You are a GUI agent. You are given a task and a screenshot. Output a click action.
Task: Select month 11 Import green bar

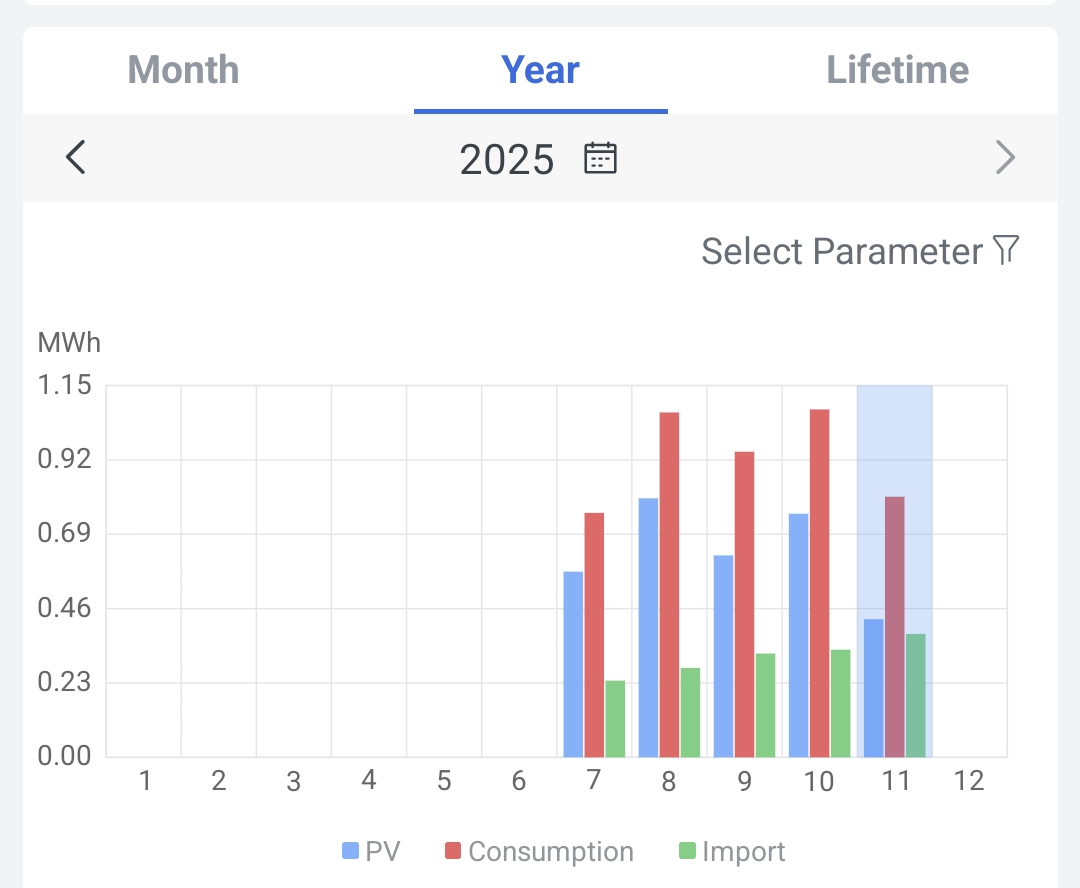point(915,696)
